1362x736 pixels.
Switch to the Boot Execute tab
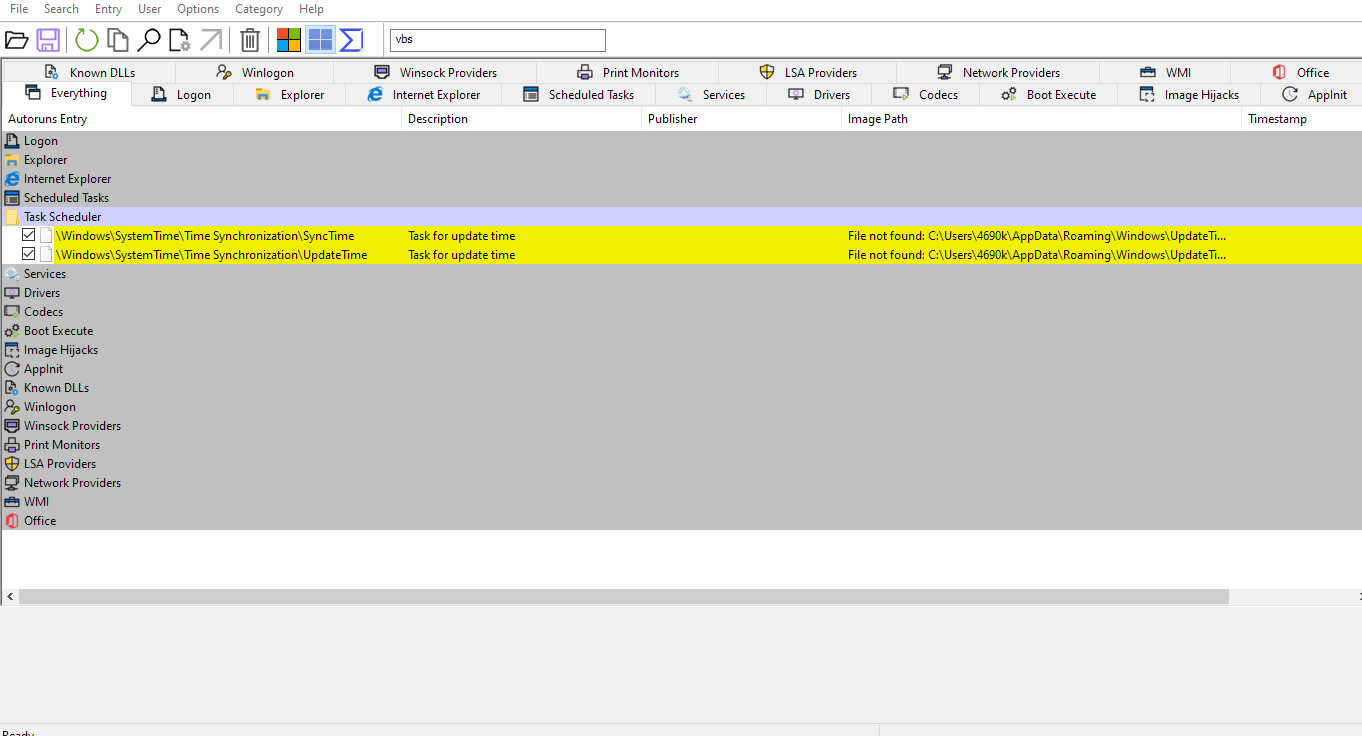point(1048,95)
